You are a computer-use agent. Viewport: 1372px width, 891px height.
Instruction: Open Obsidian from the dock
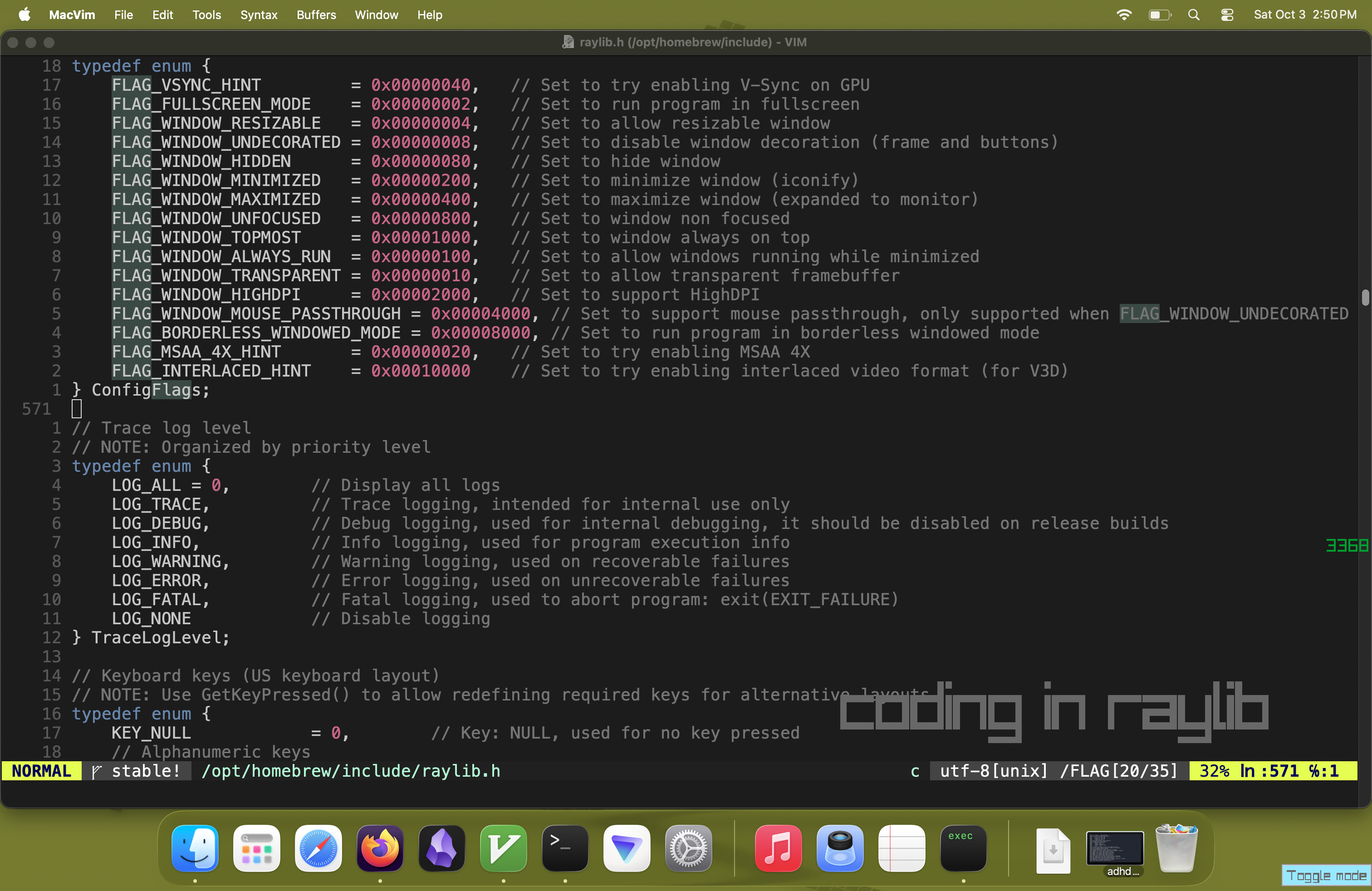click(x=441, y=848)
